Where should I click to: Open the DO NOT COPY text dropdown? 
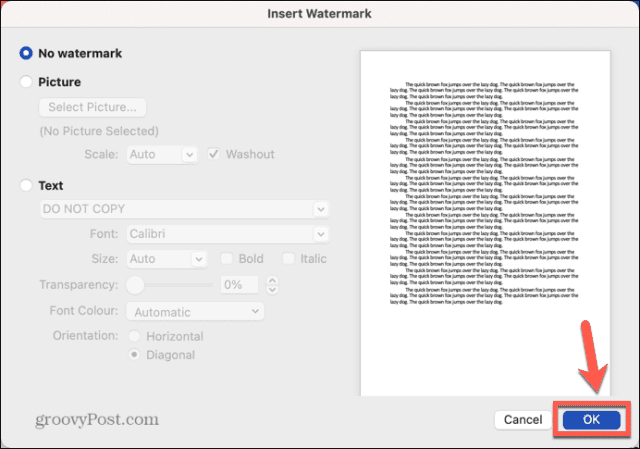click(184, 209)
